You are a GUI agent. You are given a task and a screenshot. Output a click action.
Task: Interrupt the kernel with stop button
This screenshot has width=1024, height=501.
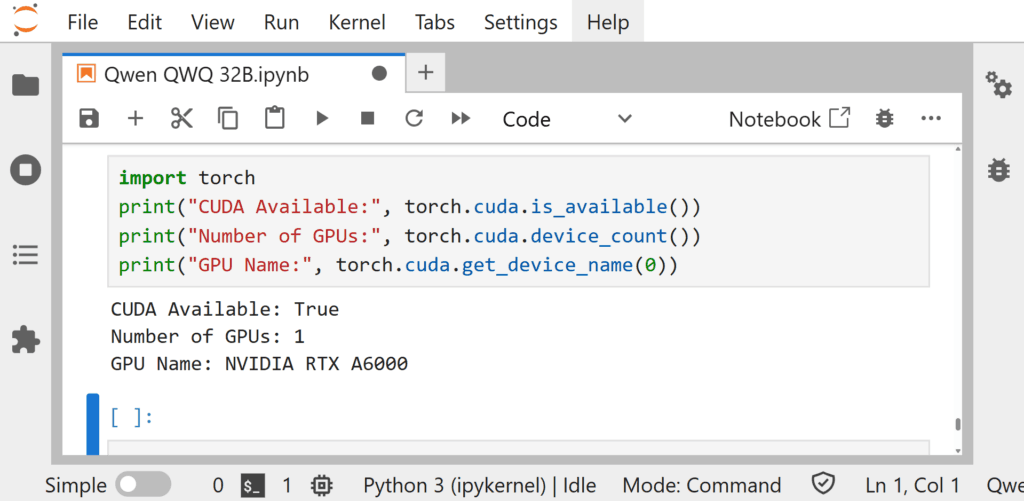coord(367,119)
